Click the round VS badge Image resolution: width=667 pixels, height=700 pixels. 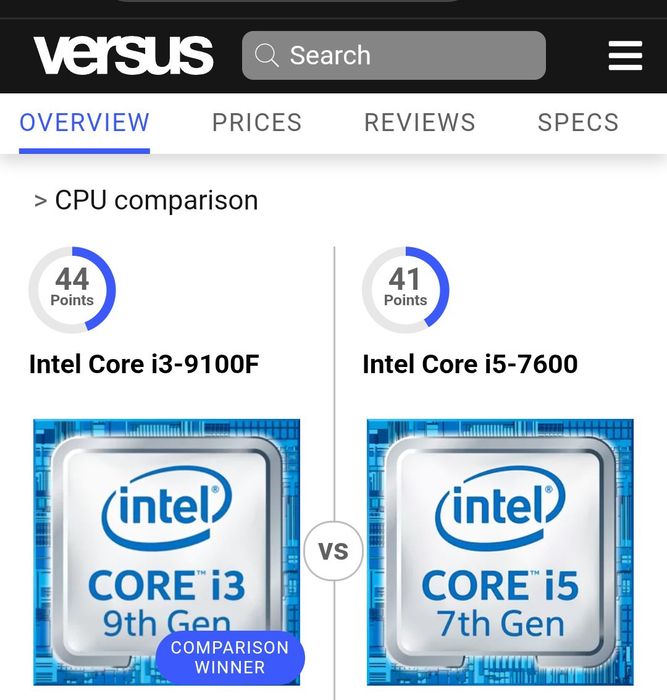[x=334, y=551]
